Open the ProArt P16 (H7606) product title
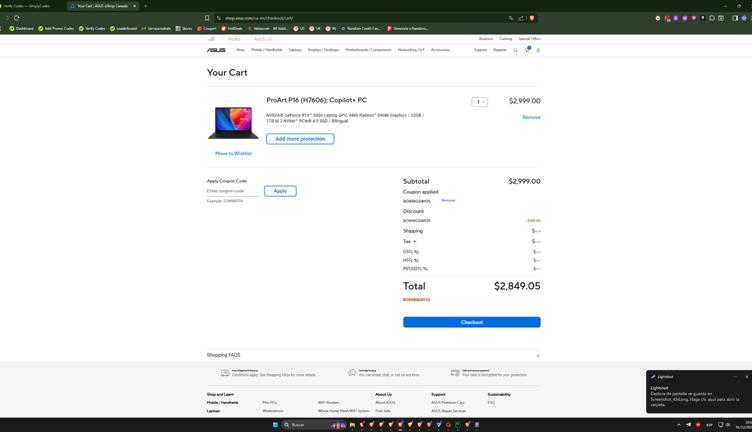Image resolution: width=752 pixels, height=432 pixels. [x=317, y=100]
